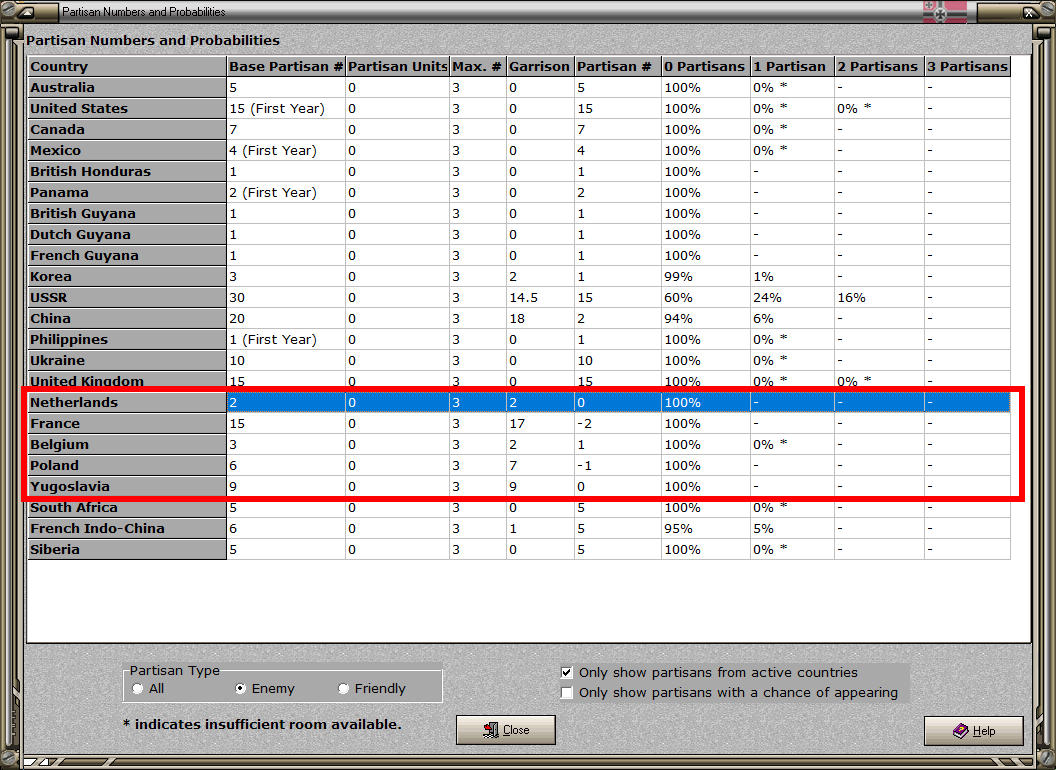The height and width of the screenshot is (770, 1056).
Task: Click the Country column header
Action: tap(127, 66)
